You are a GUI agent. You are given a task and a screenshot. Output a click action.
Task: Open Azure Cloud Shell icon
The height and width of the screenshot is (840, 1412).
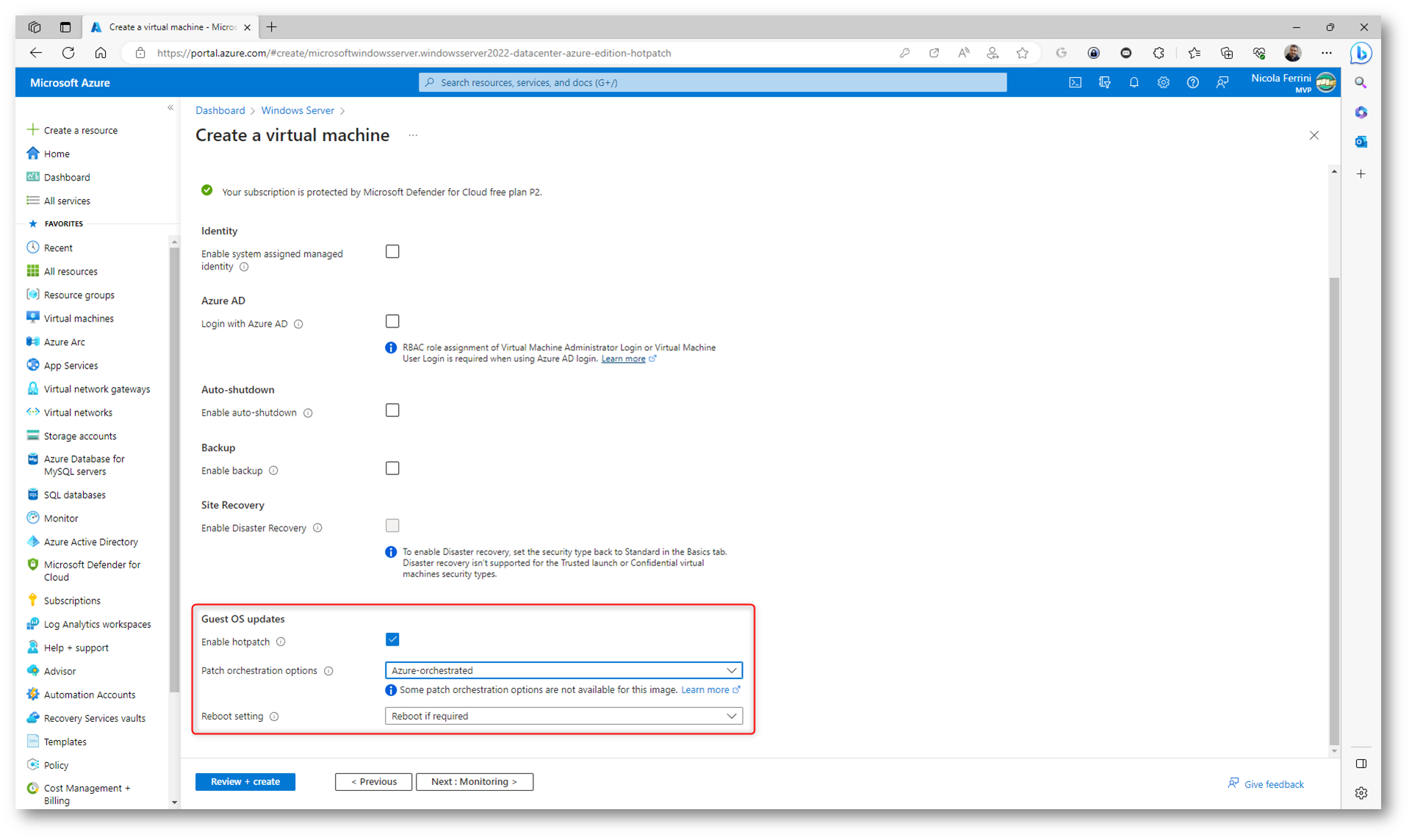pos(1075,83)
